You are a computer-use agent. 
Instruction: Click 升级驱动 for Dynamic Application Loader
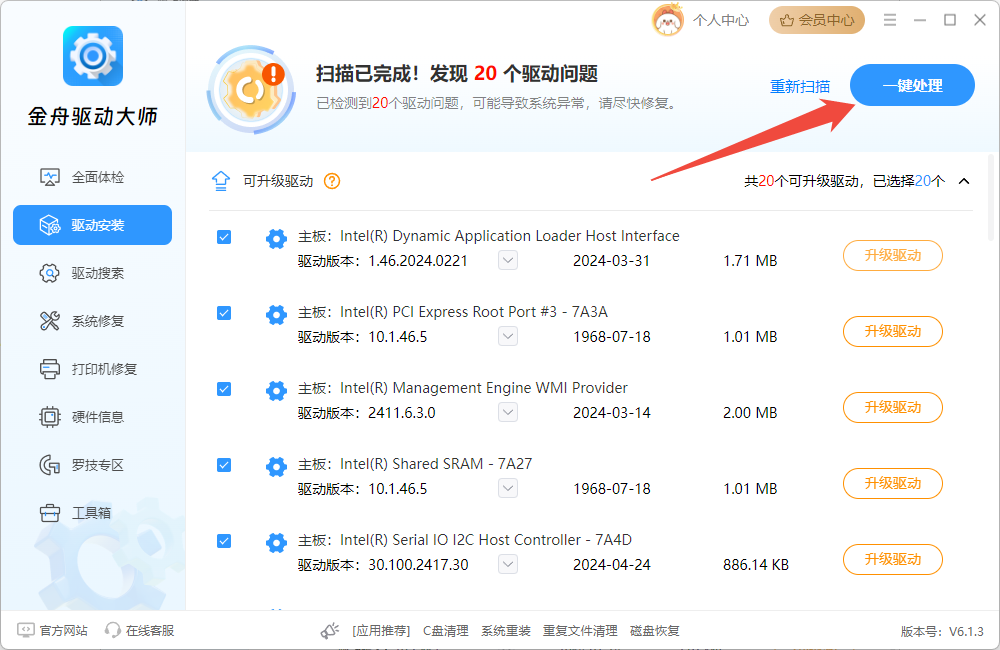[893, 255]
